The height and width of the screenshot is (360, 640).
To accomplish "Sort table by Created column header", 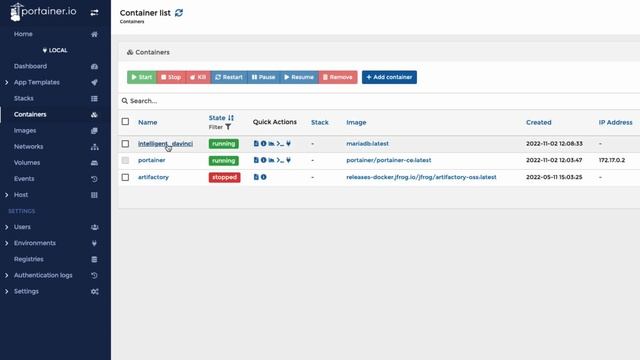I will coord(538,122).
